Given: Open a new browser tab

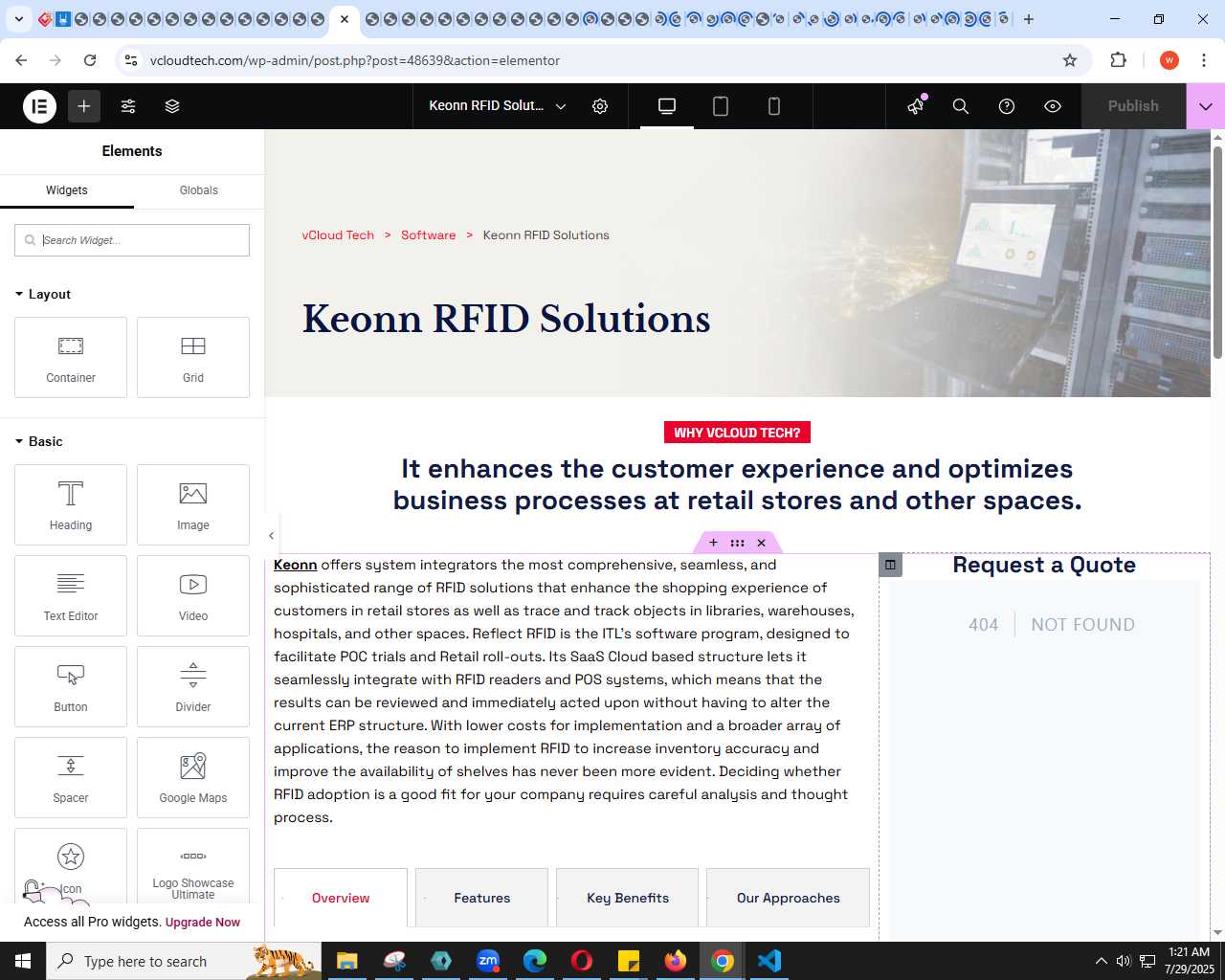Looking at the screenshot, I should 1029,19.
